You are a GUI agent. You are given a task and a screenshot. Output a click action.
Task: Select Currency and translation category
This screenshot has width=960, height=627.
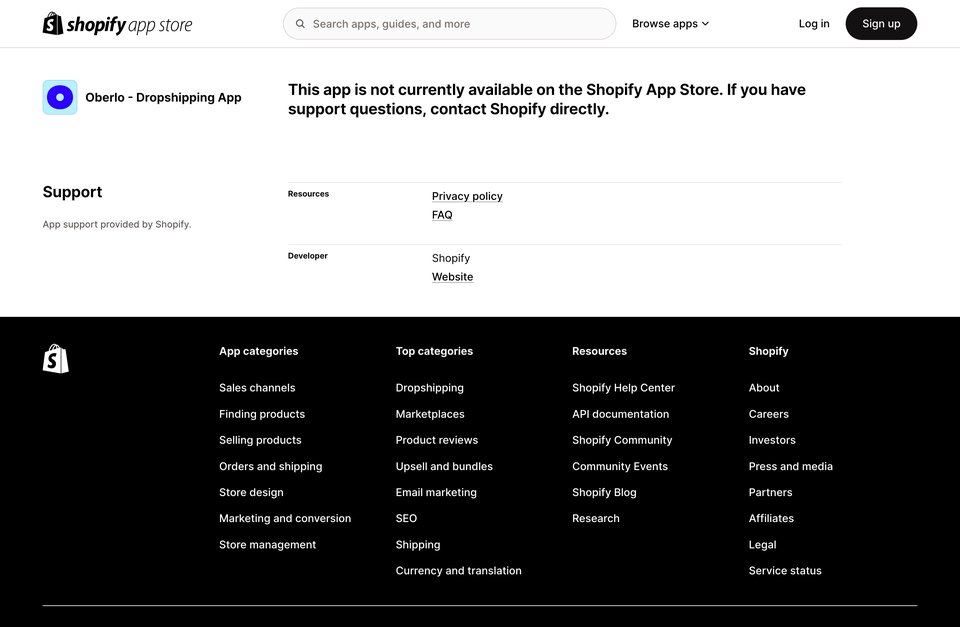point(459,571)
